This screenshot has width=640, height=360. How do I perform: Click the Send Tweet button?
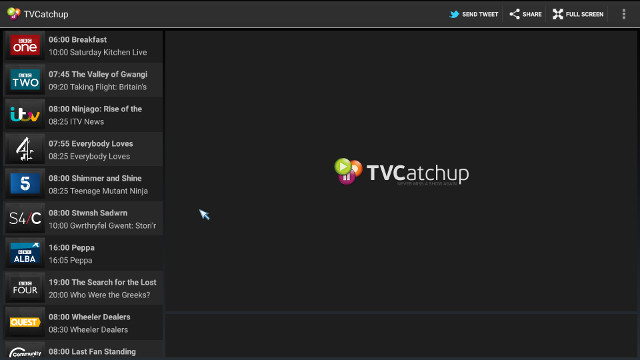pos(474,14)
